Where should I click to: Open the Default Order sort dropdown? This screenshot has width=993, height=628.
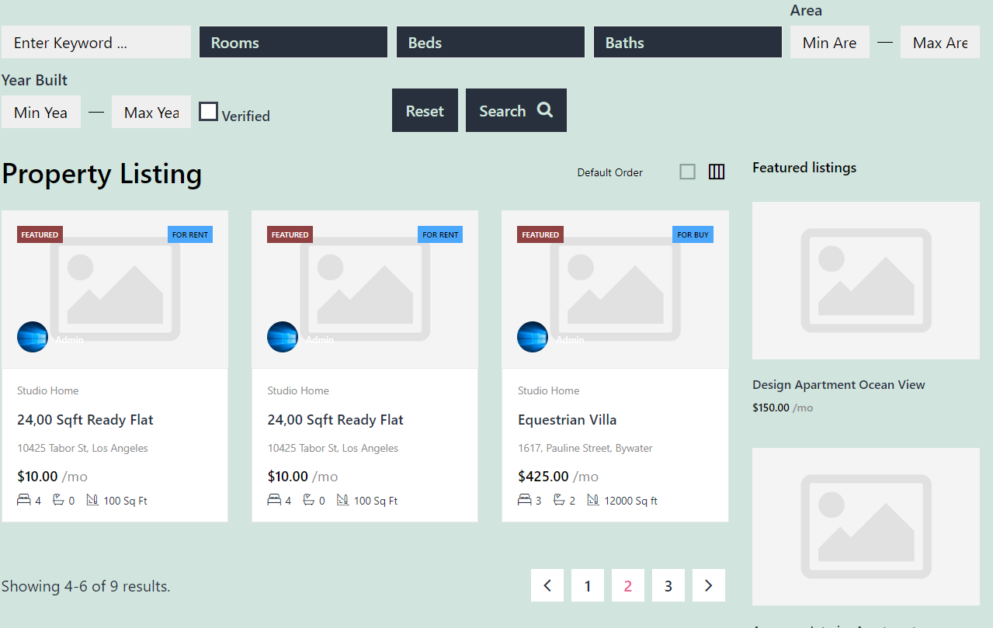tap(609, 173)
